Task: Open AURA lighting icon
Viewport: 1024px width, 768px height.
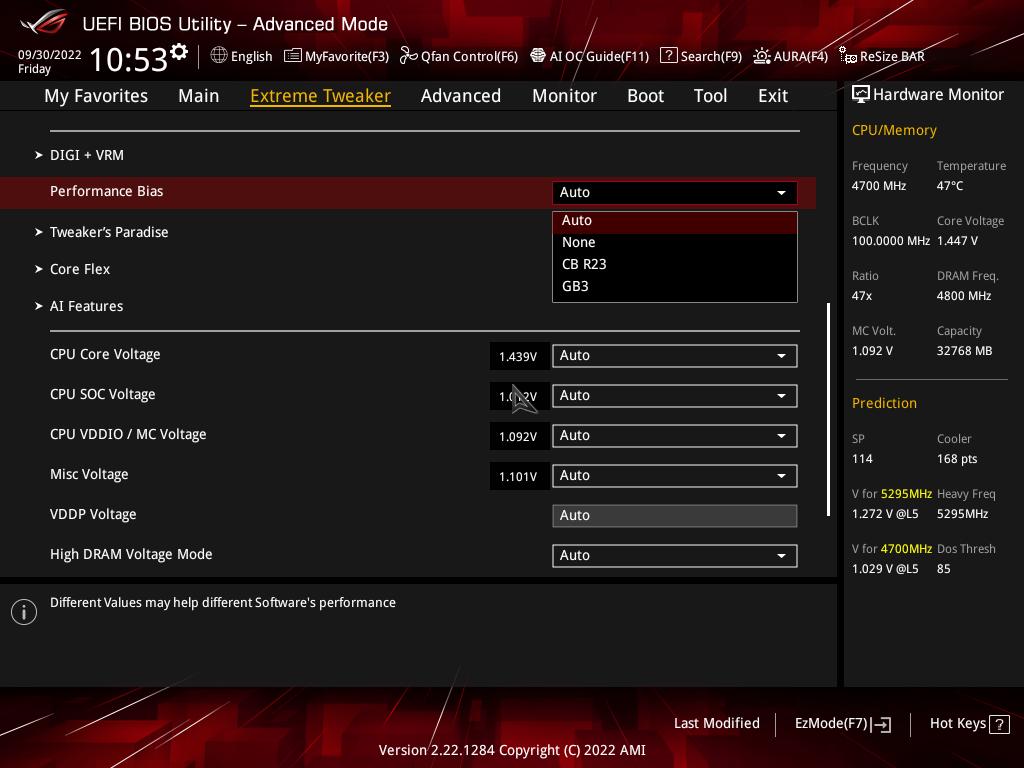Action: (x=761, y=56)
